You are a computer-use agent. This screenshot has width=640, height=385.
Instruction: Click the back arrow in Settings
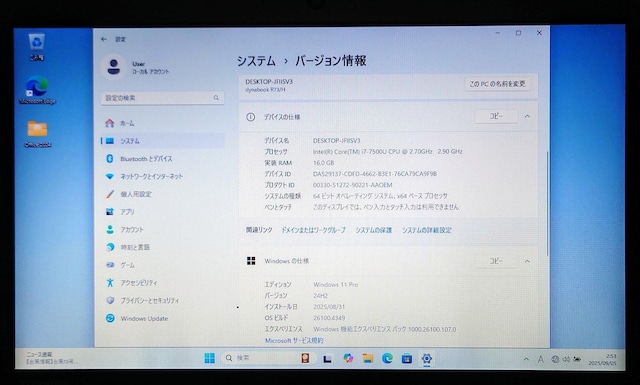pos(104,39)
